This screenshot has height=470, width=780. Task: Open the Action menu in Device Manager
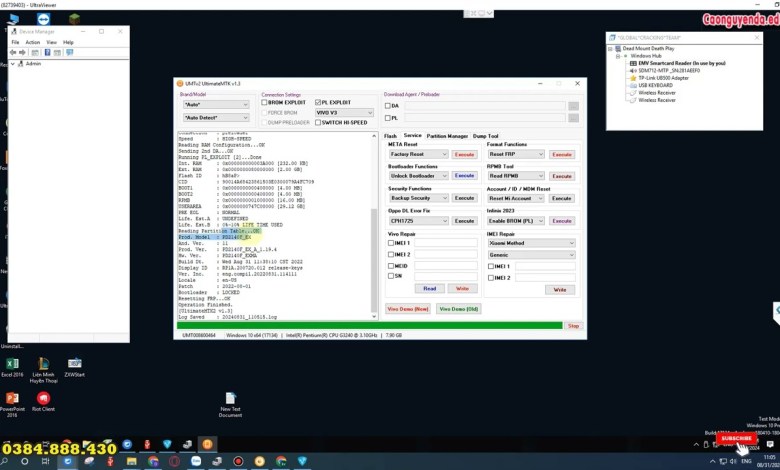click(32, 42)
